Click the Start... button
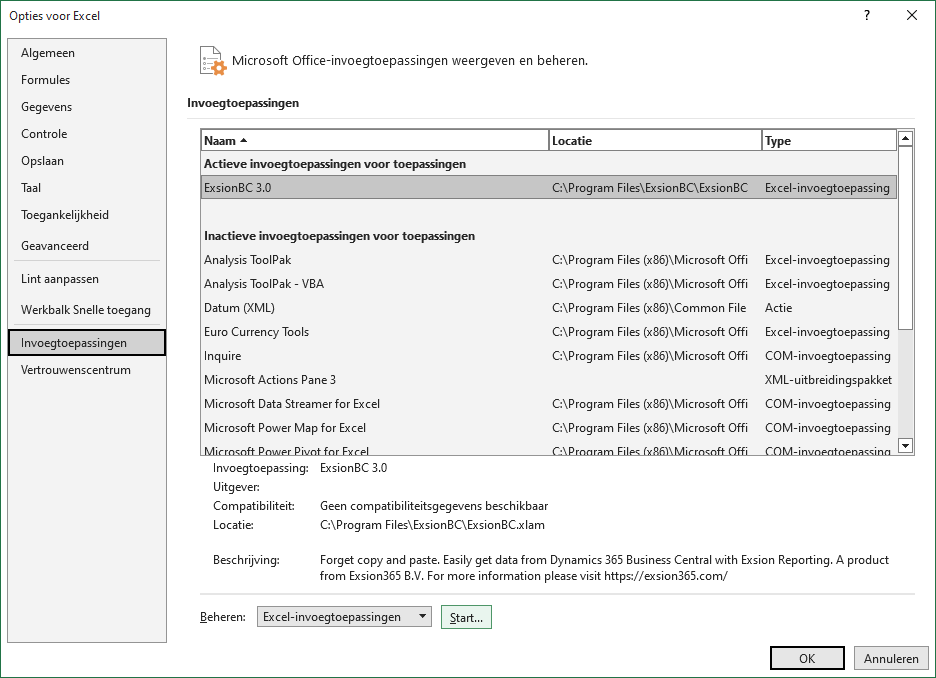This screenshot has width=936, height=678. (466, 617)
